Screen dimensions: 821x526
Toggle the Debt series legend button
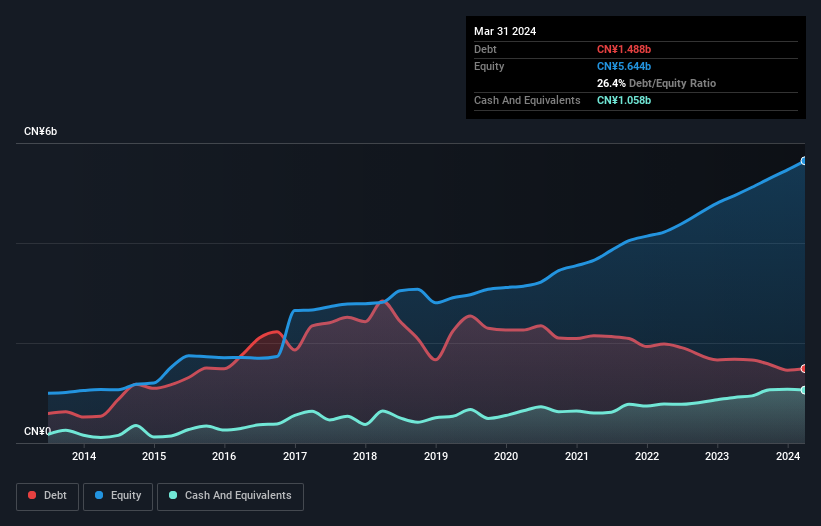tap(48, 496)
